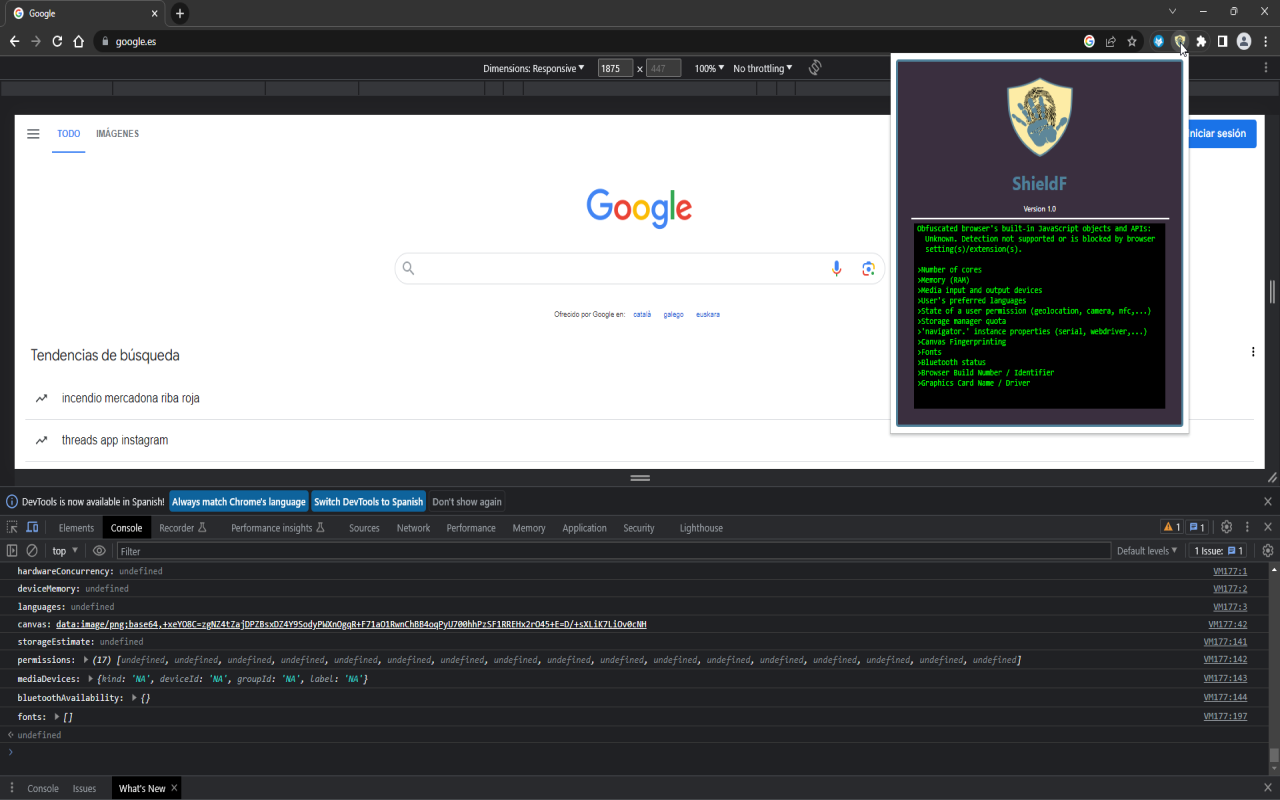This screenshot has width=1280, height=800.
Task: Open the canvas data:image/png link
Action: [x=351, y=624]
